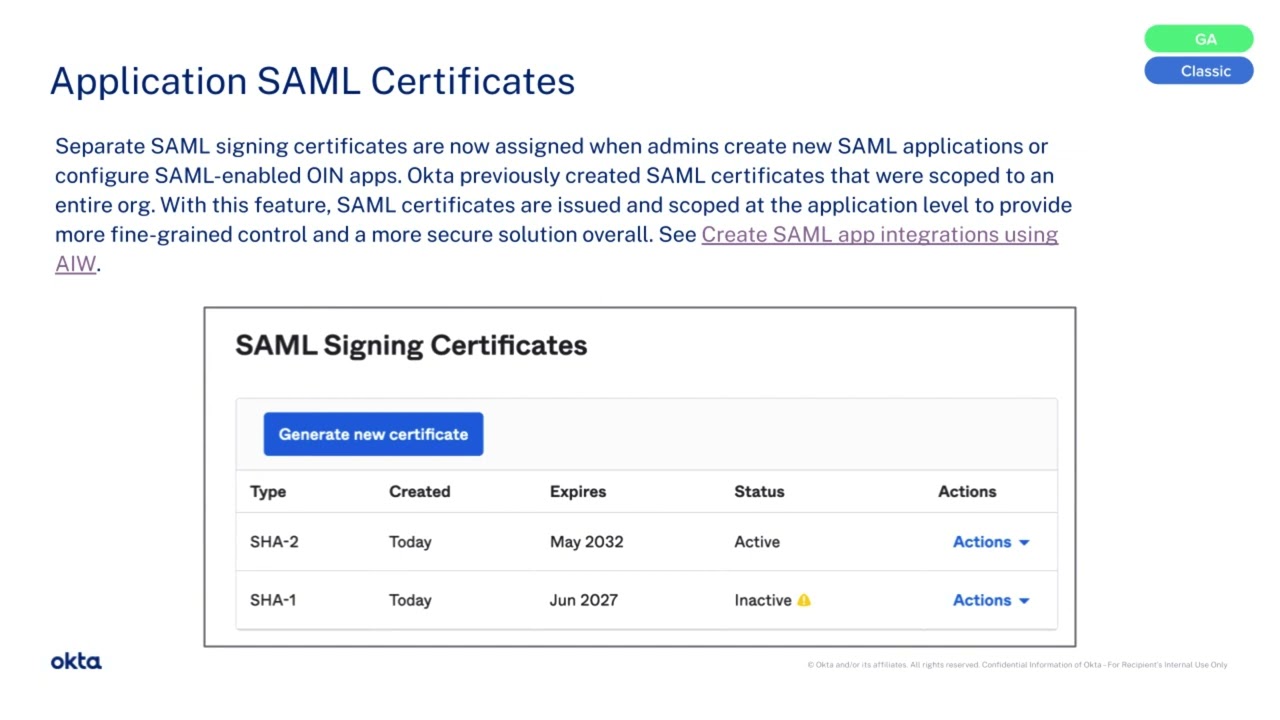Click Today in the SHA-1 row
This screenshot has height=720, width=1280.
(x=410, y=600)
